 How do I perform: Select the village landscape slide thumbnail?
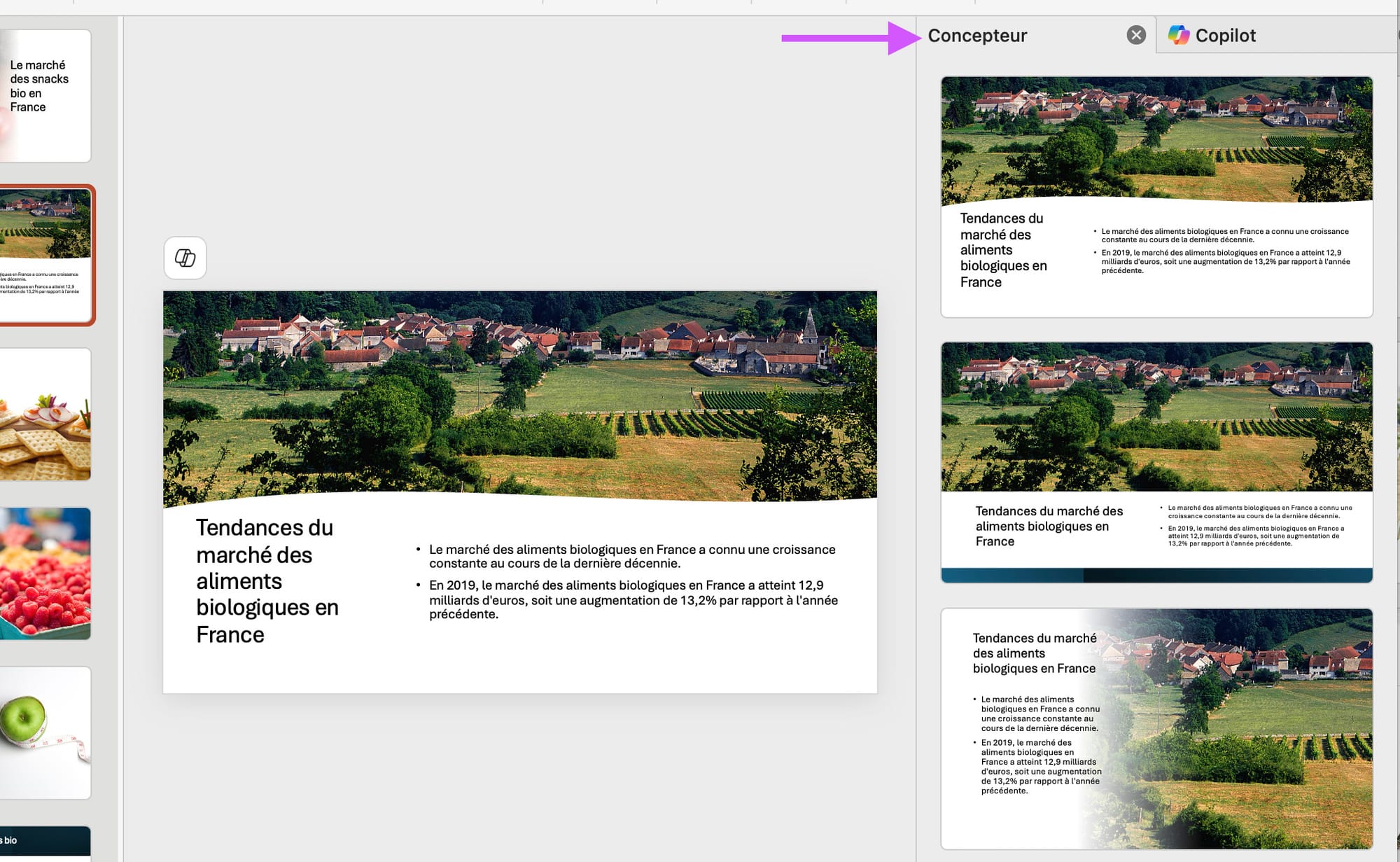coord(45,256)
